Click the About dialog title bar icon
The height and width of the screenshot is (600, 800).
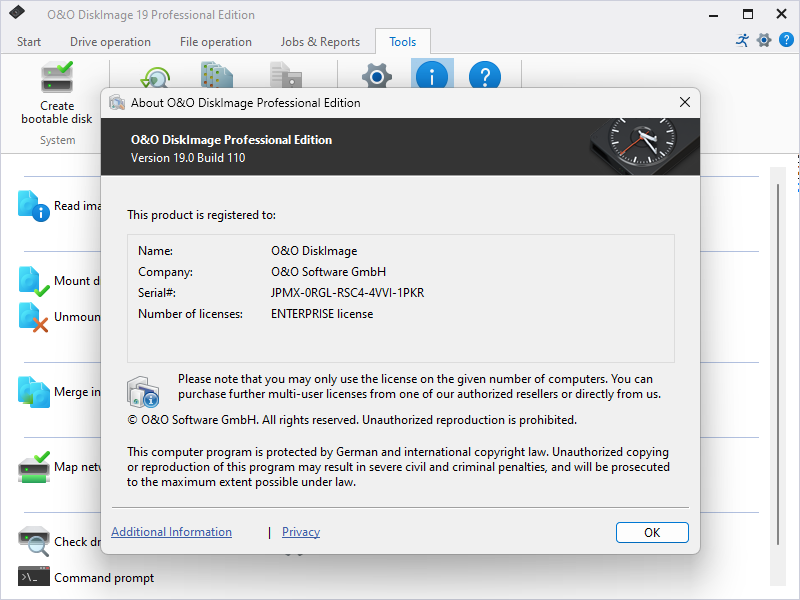pyautogui.click(x=117, y=103)
